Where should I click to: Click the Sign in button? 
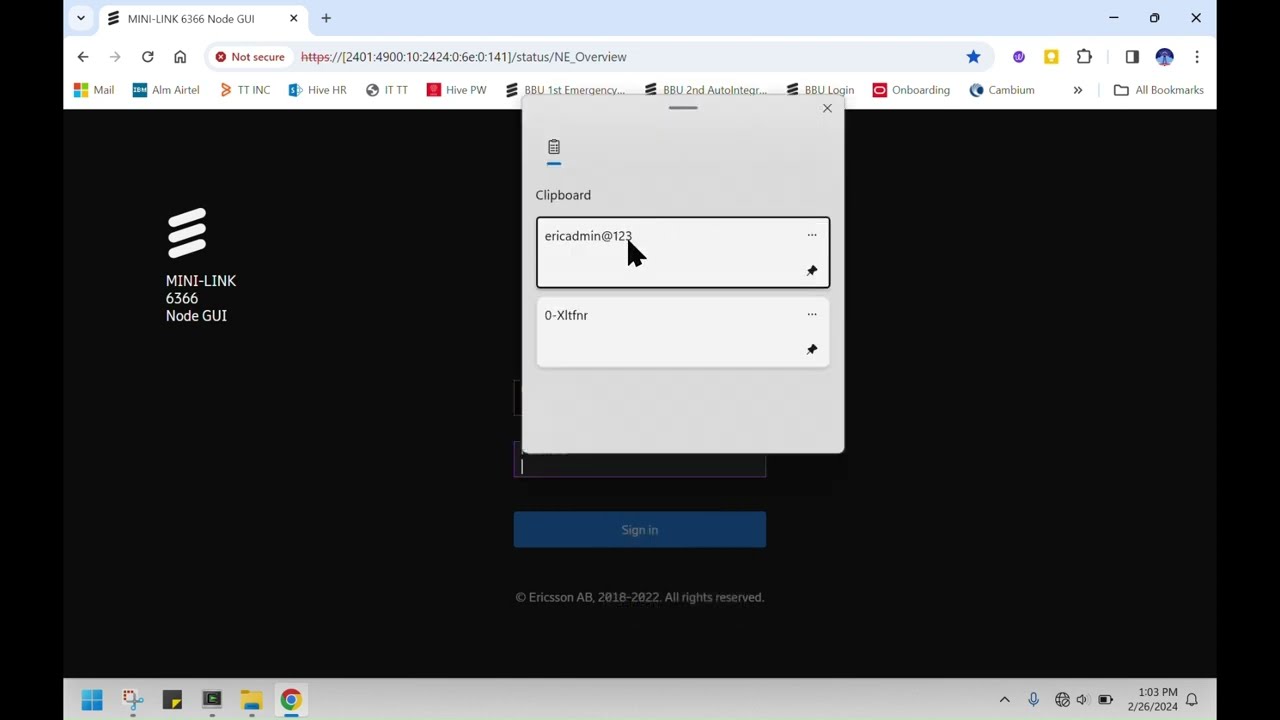[x=640, y=530]
